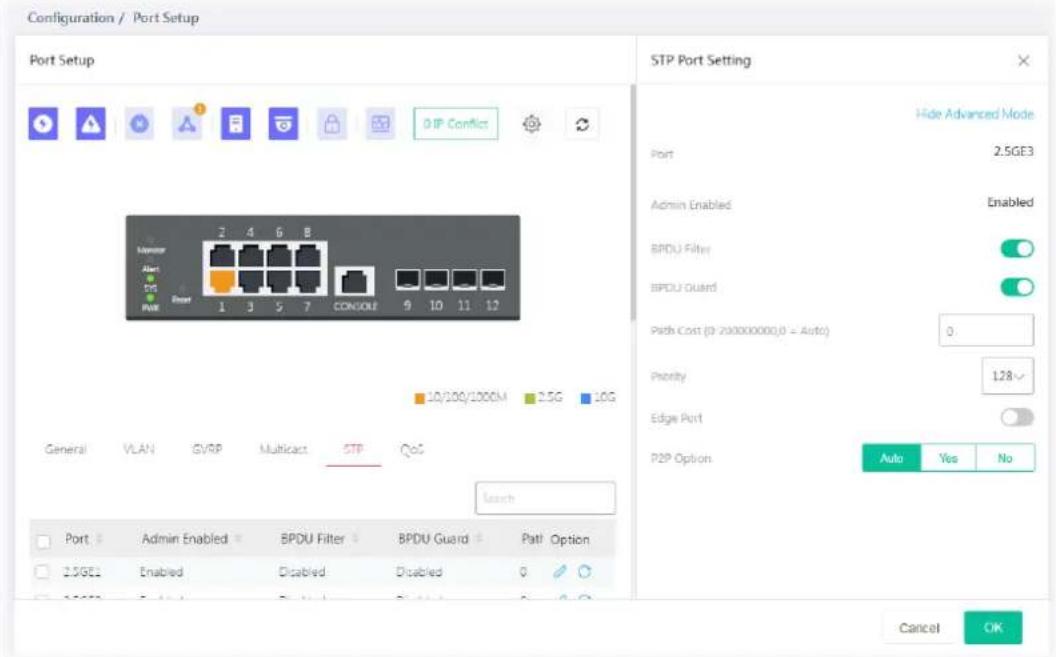Image resolution: width=1056 pixels, height=657 pixels.
Task: Set P2P Option to Yes
Action: coord(948,458)
